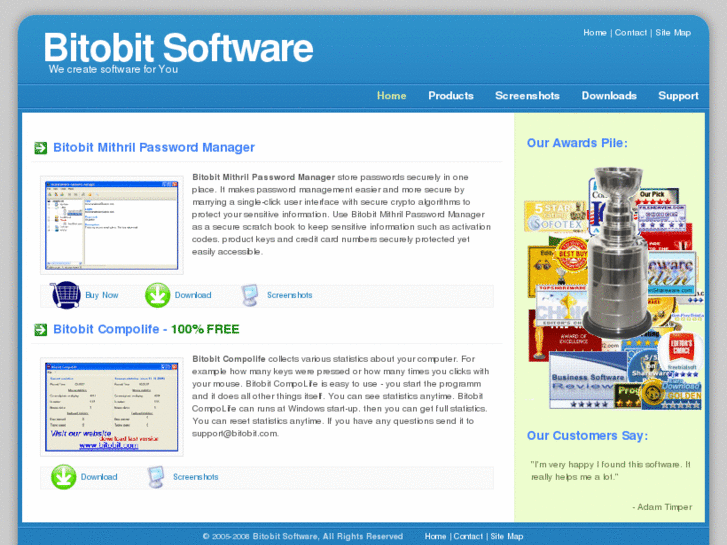Go to the Downloads navigation tab
Image resolution: width=727 pixels, height=545 pixels.
tap(609, 96)
